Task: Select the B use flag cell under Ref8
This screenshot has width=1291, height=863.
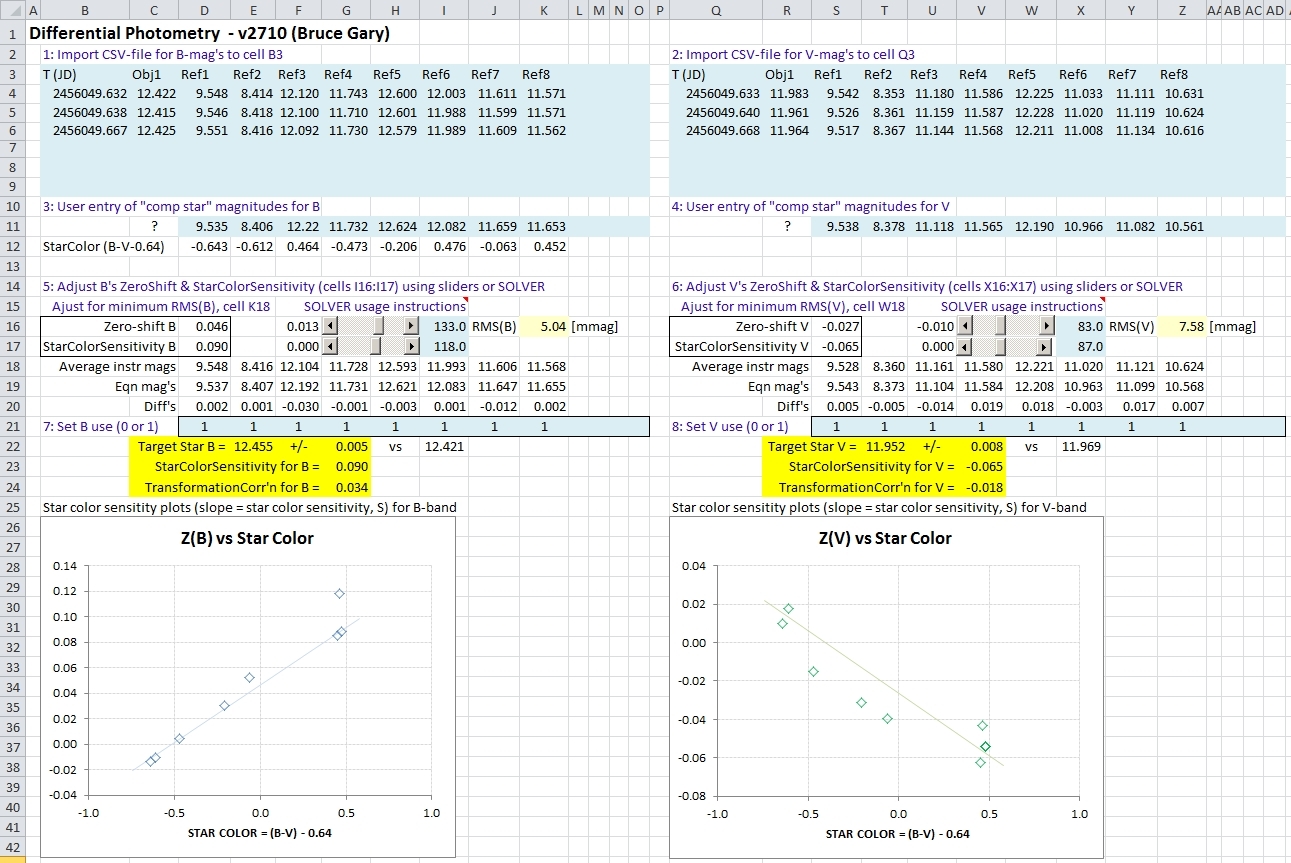Action: (544, 427)
